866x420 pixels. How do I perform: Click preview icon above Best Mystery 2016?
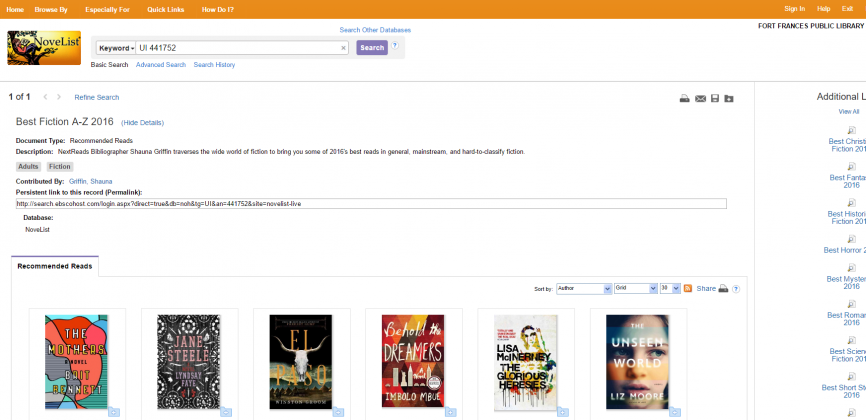852,268
